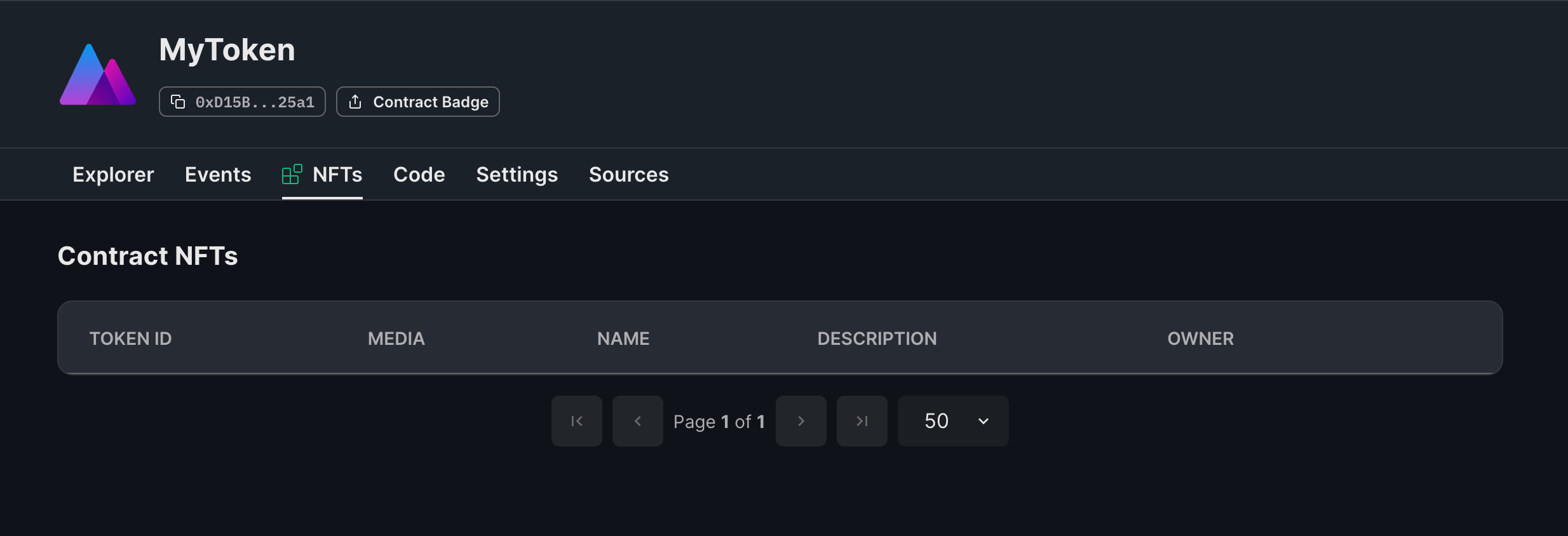Open the page size 50 dropdown
The image size is (1568, 536).
952,420
